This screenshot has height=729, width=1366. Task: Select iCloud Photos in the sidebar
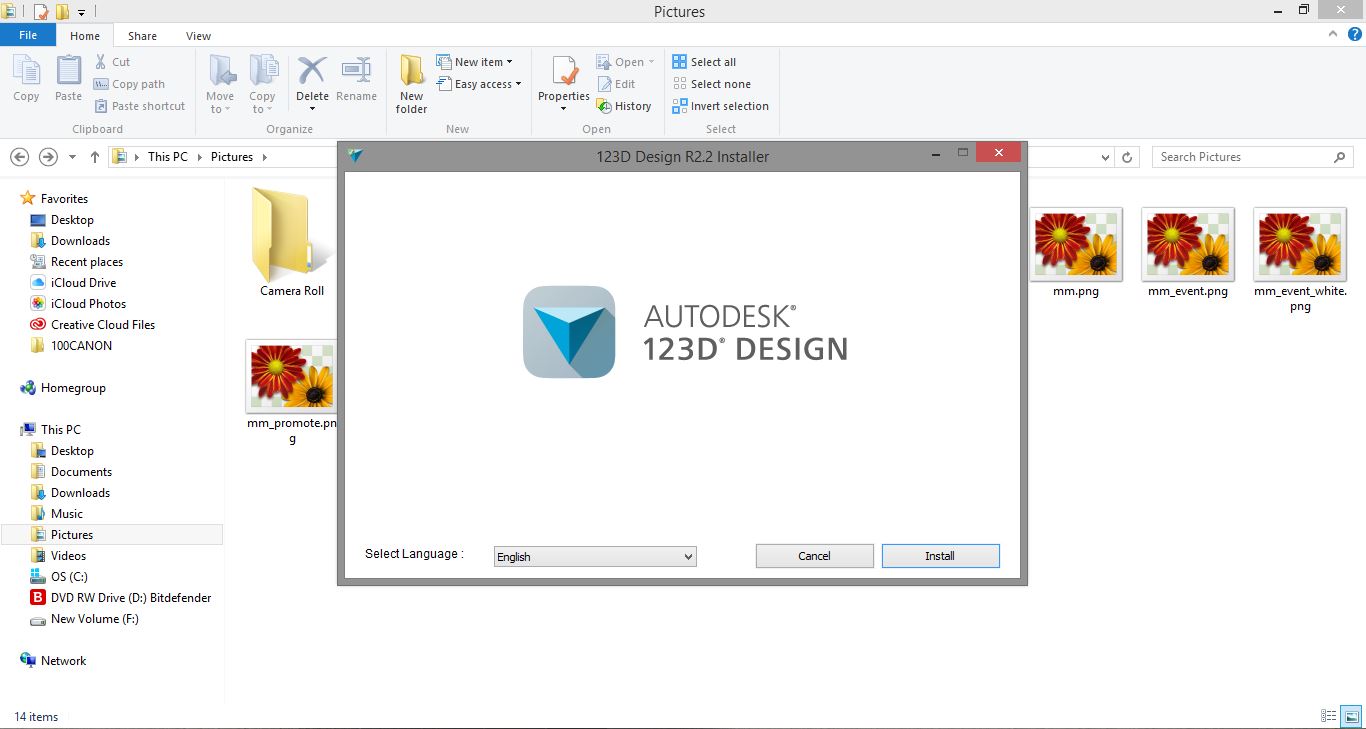pyautogui.click(x=88, y=304)
